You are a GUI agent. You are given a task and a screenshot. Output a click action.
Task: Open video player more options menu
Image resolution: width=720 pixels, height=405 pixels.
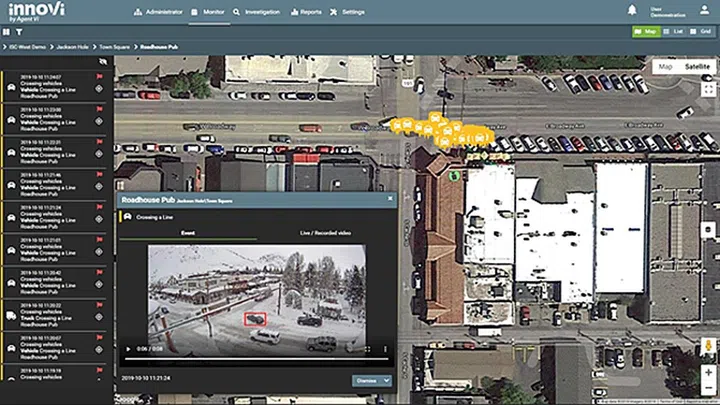pos(385,349)
